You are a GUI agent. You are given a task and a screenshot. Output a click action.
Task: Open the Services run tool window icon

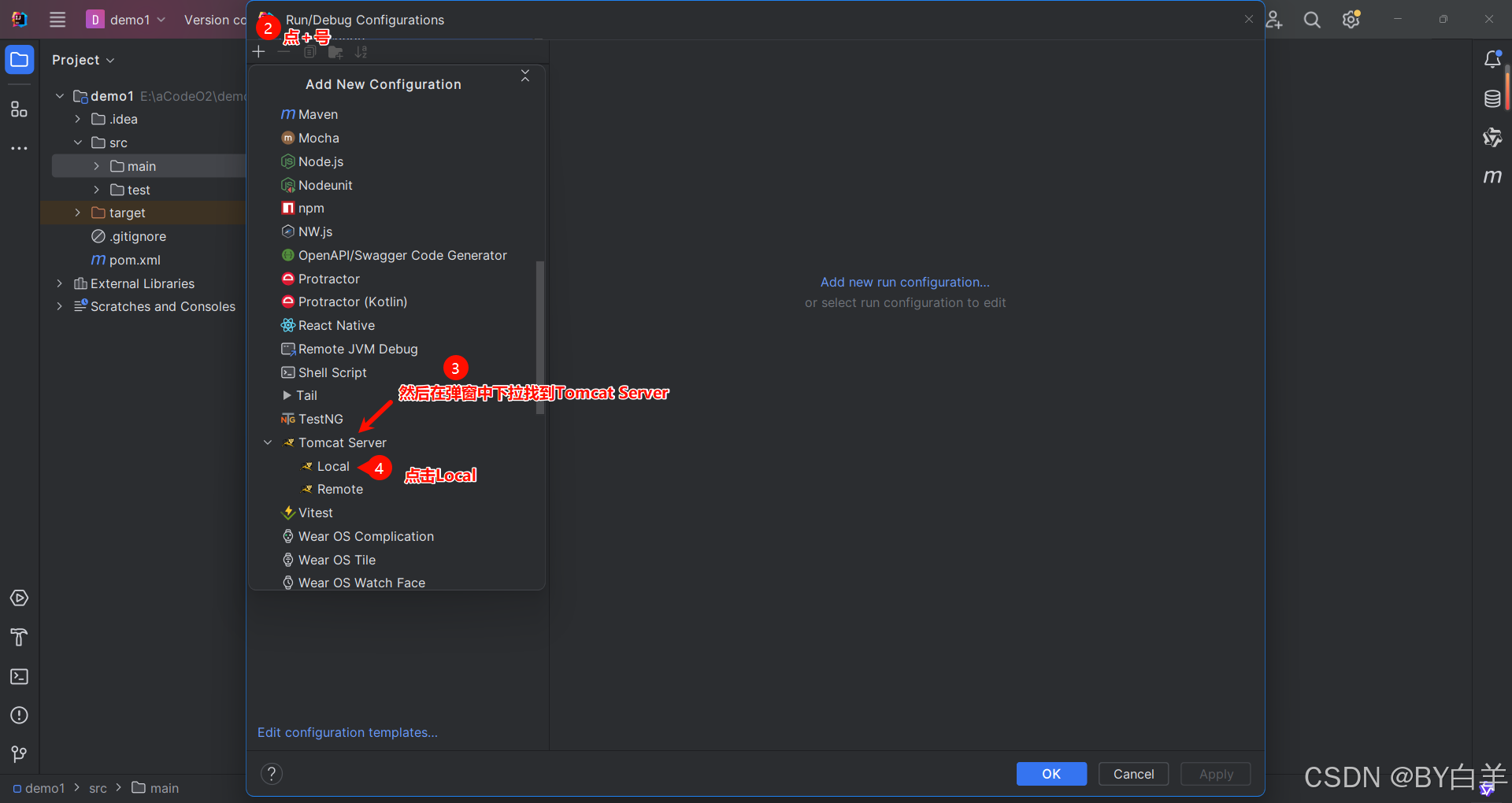pos(20,598)
